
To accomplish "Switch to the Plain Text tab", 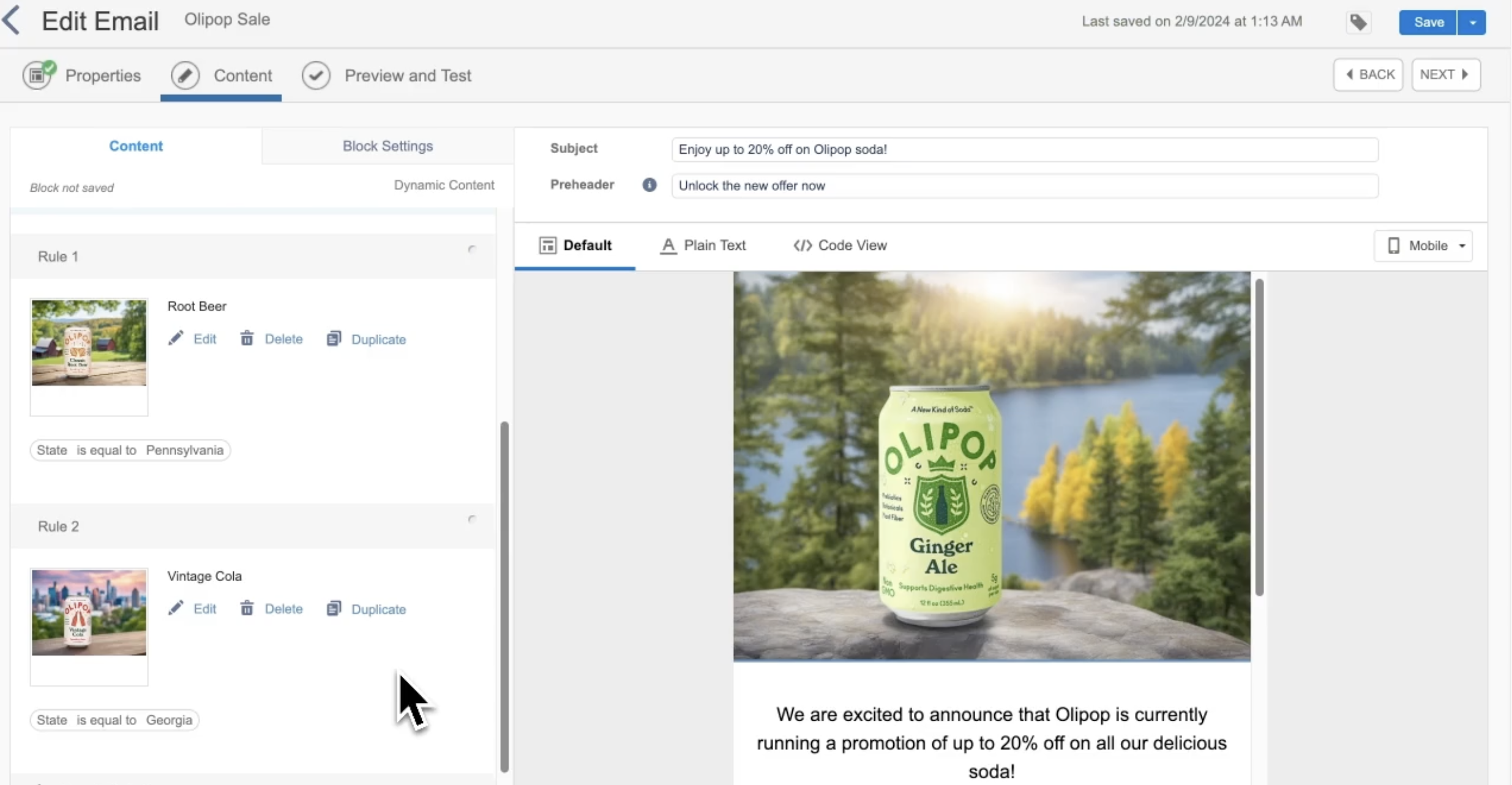I will pos(703,245).
